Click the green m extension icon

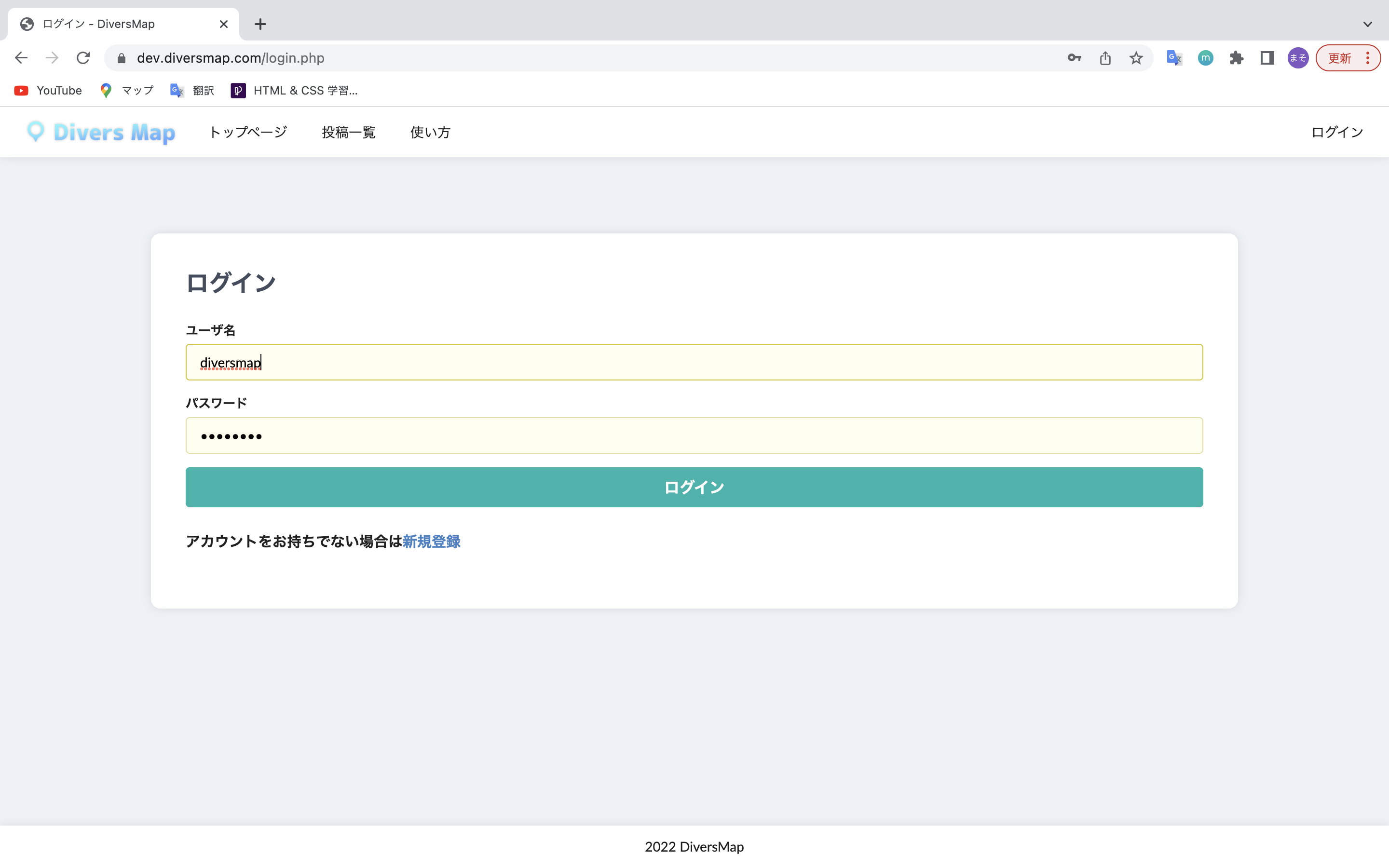pyautogui.click(x=1205, y=58)
